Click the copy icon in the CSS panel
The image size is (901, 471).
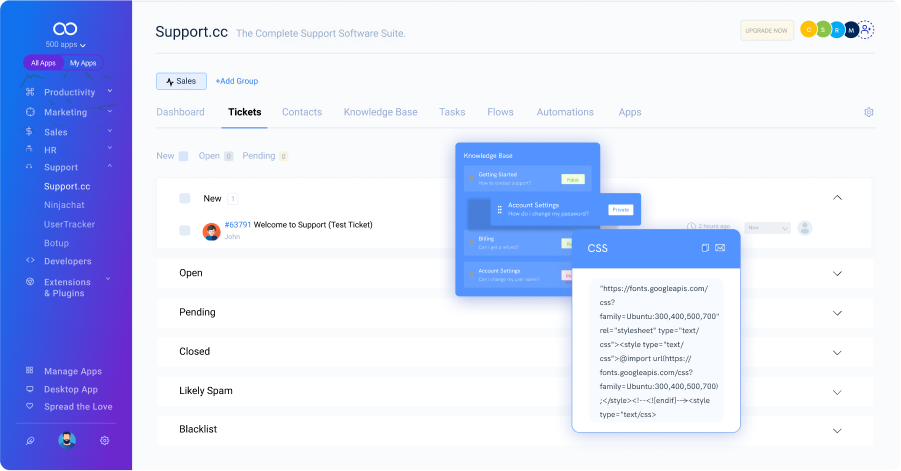pyautogui.click(x=705, y=248)
